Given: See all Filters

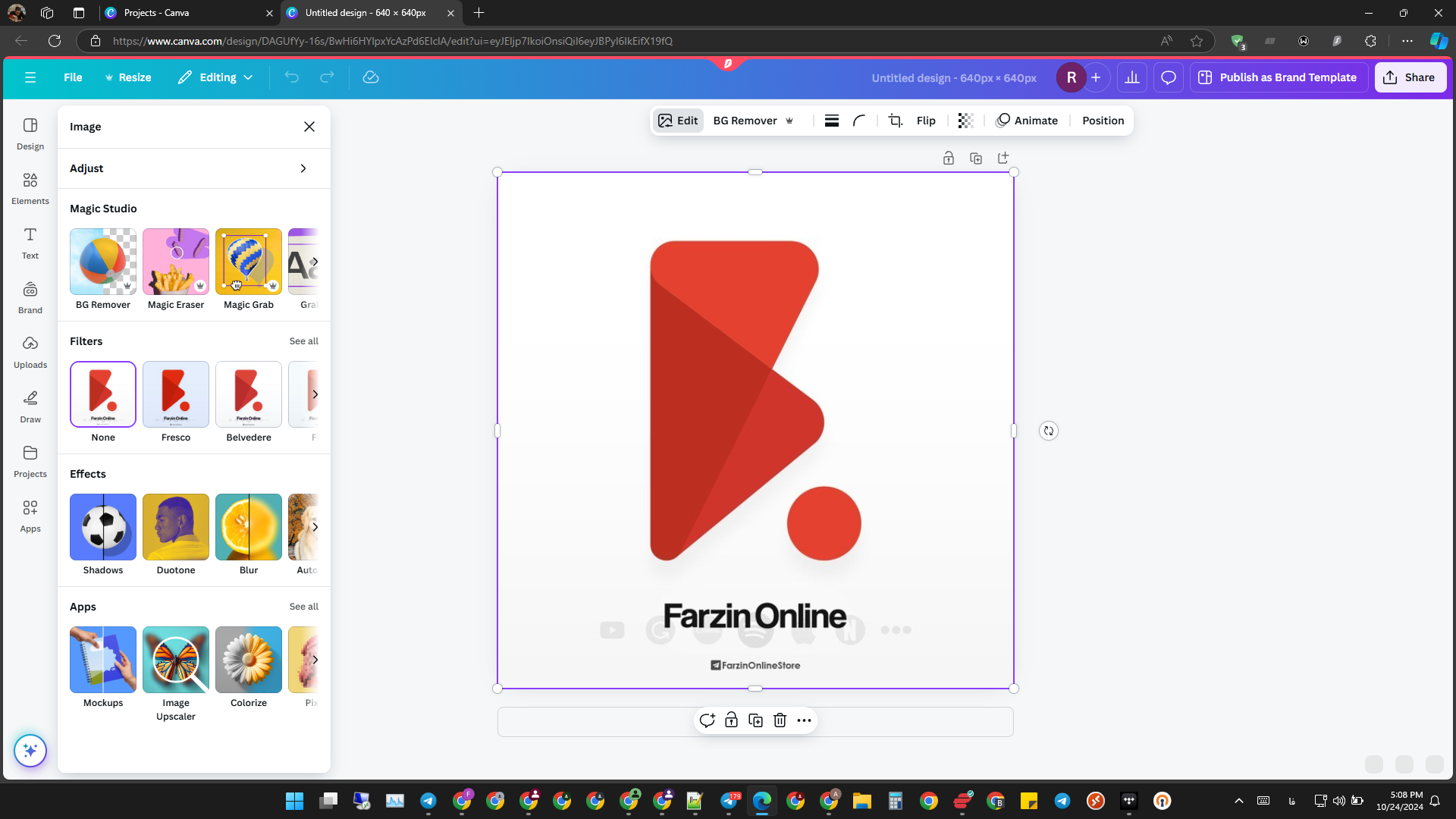Looking at the screenshot, I should [303, 341].
